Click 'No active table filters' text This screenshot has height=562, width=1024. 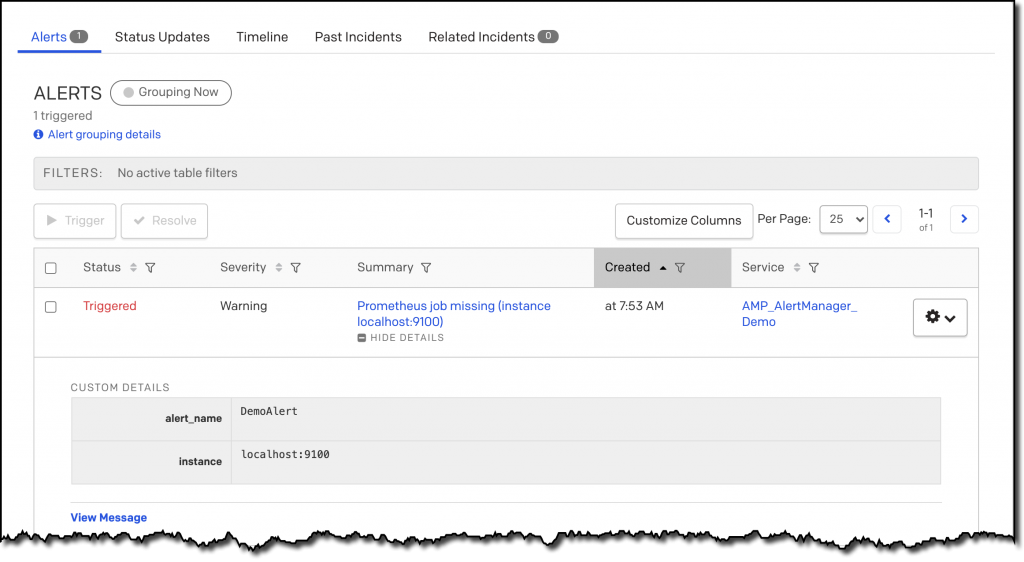178,173
